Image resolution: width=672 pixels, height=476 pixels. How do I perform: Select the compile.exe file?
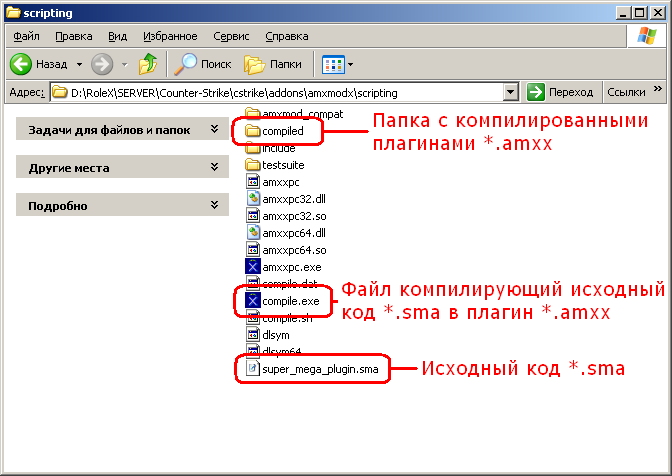tap(289, 301)
